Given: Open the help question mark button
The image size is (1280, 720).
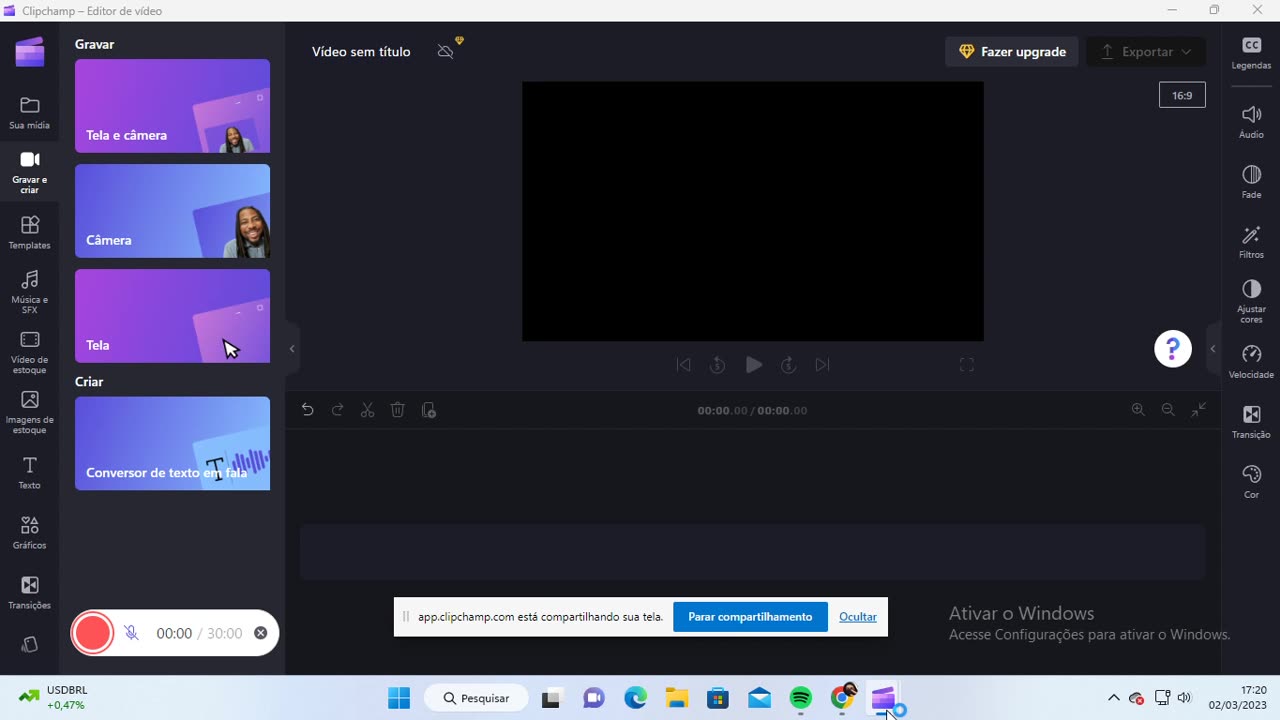Looking at the screenshot, I should point(1173,349).
